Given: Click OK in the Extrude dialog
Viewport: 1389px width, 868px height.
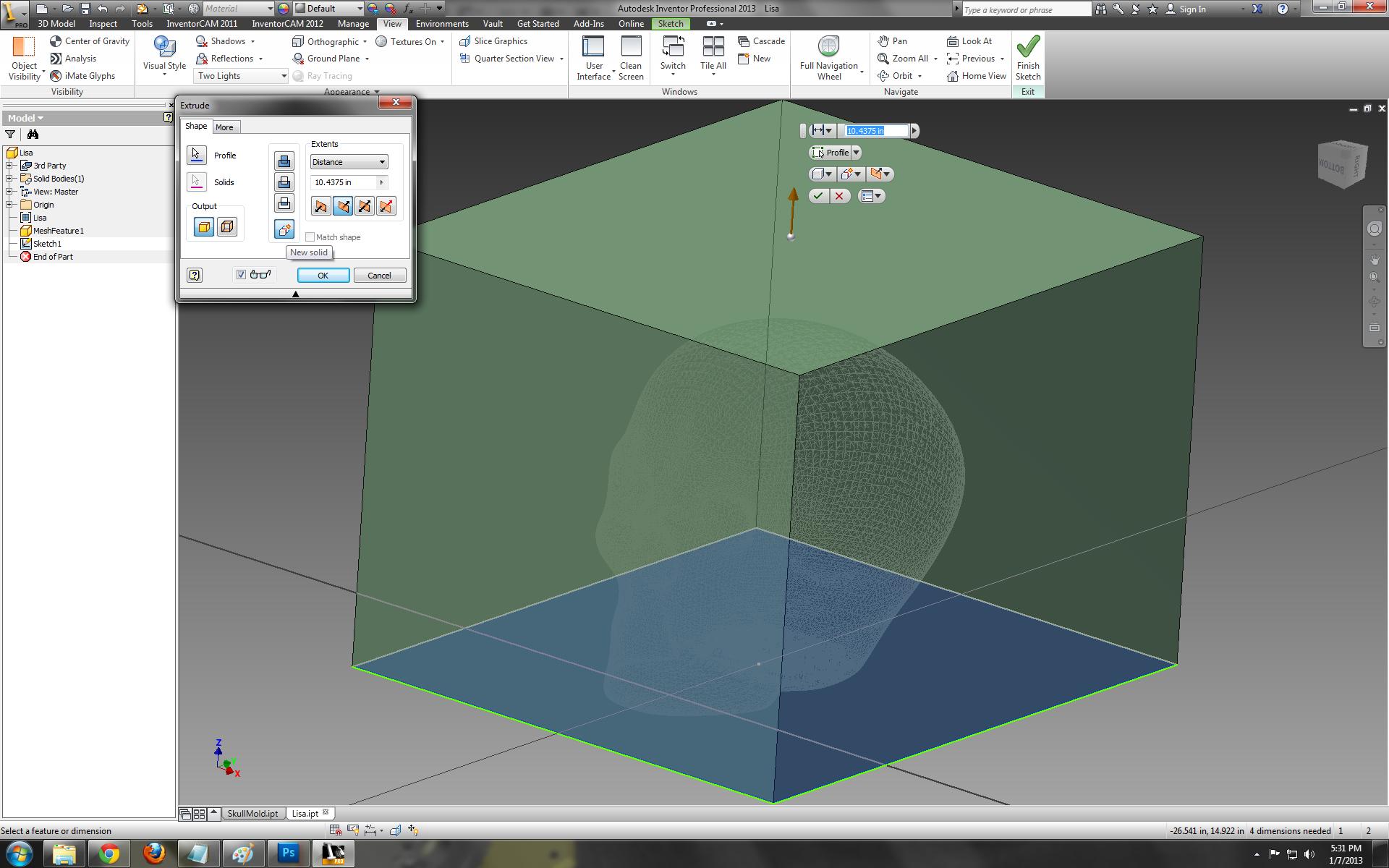Looking at the screenshot, I should [x=323, y=276].
